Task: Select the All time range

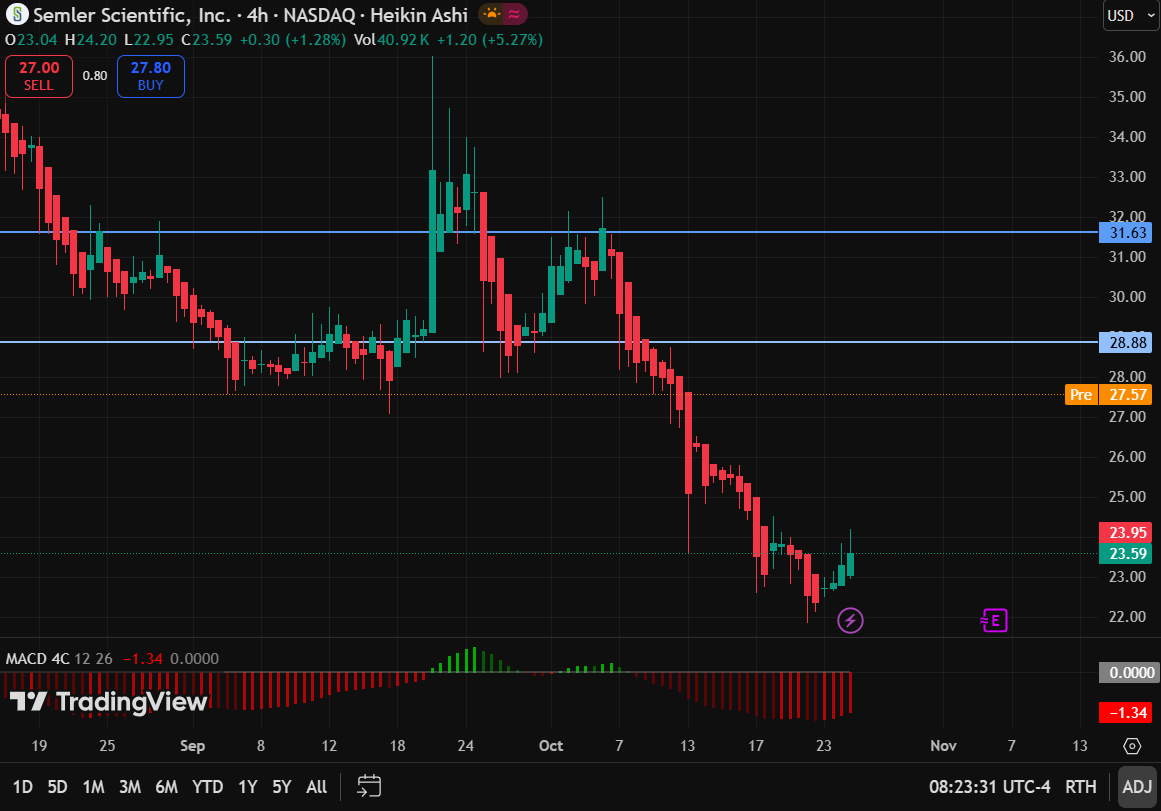Action: click(x=316, y=787)
